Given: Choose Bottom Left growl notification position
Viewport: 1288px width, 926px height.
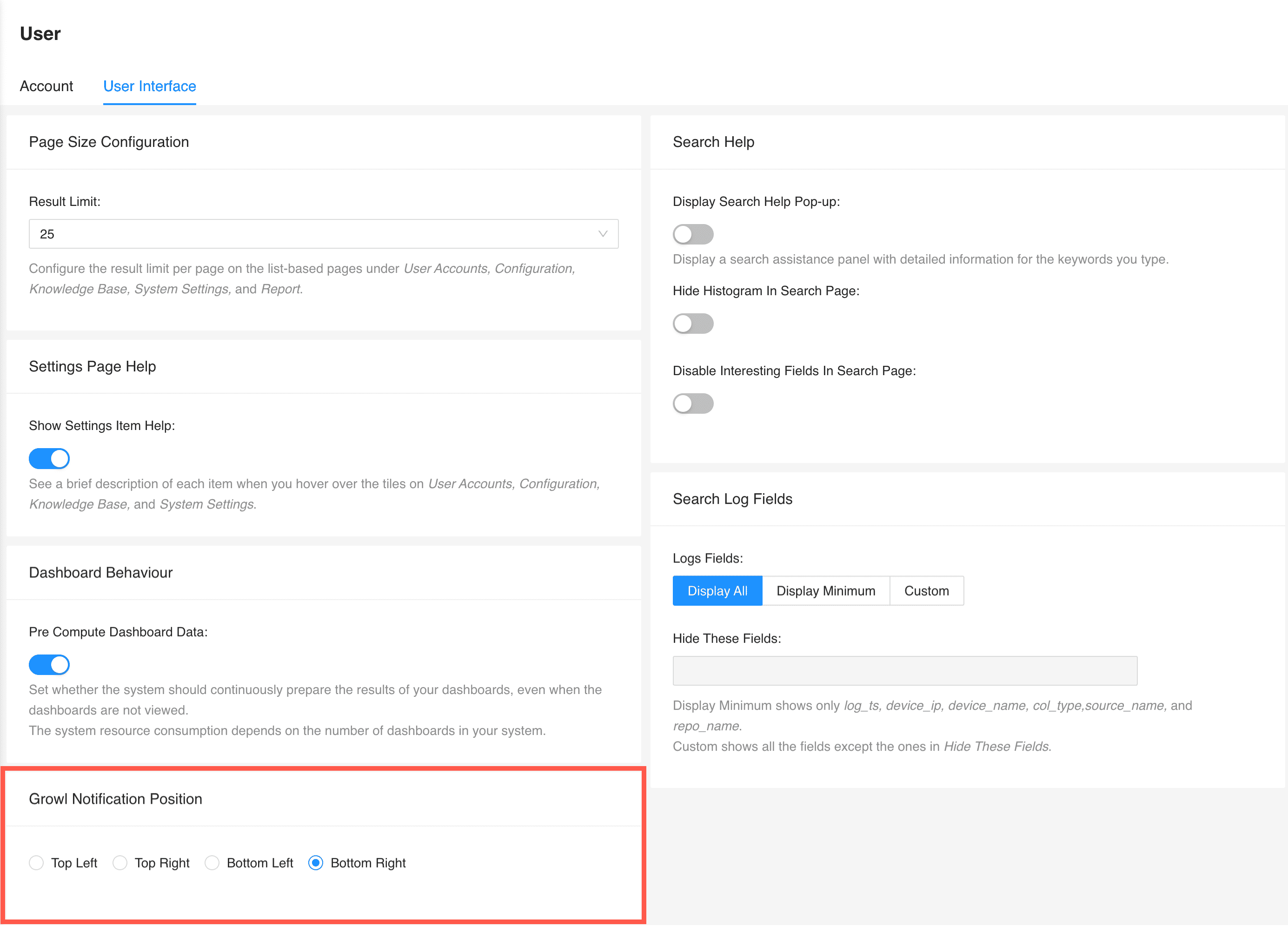Looking at the screenshot, I should (x=212, y=862).
